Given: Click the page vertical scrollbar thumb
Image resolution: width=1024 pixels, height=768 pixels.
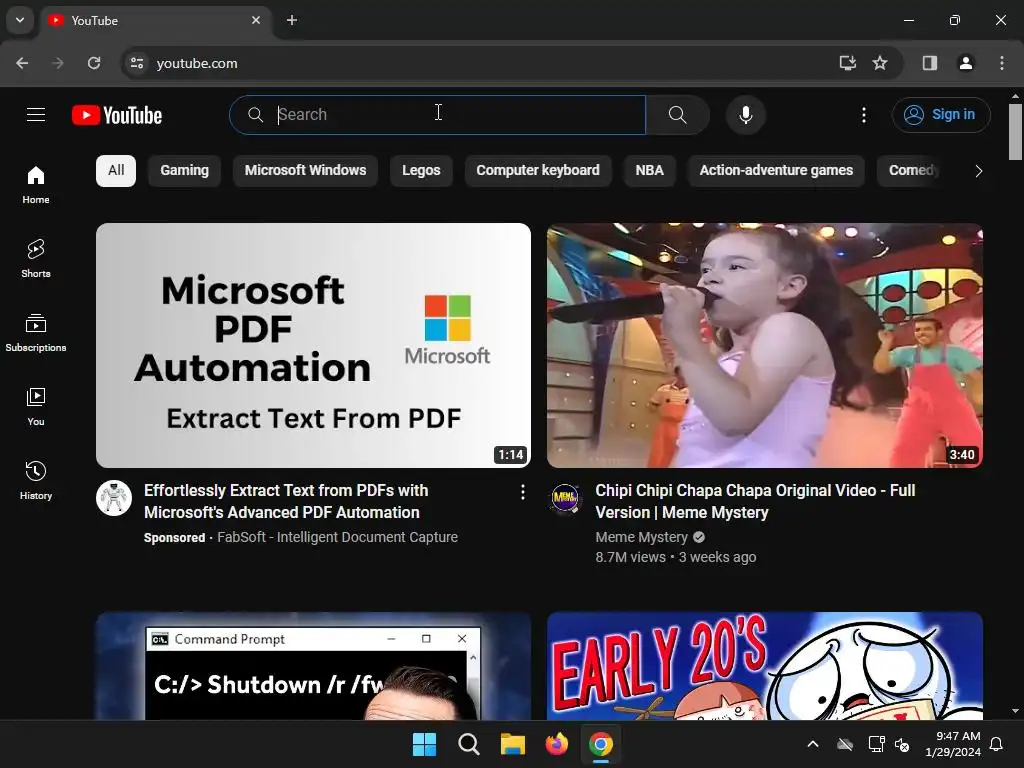Looking at the screenshot, I should tap(1015, 131).
